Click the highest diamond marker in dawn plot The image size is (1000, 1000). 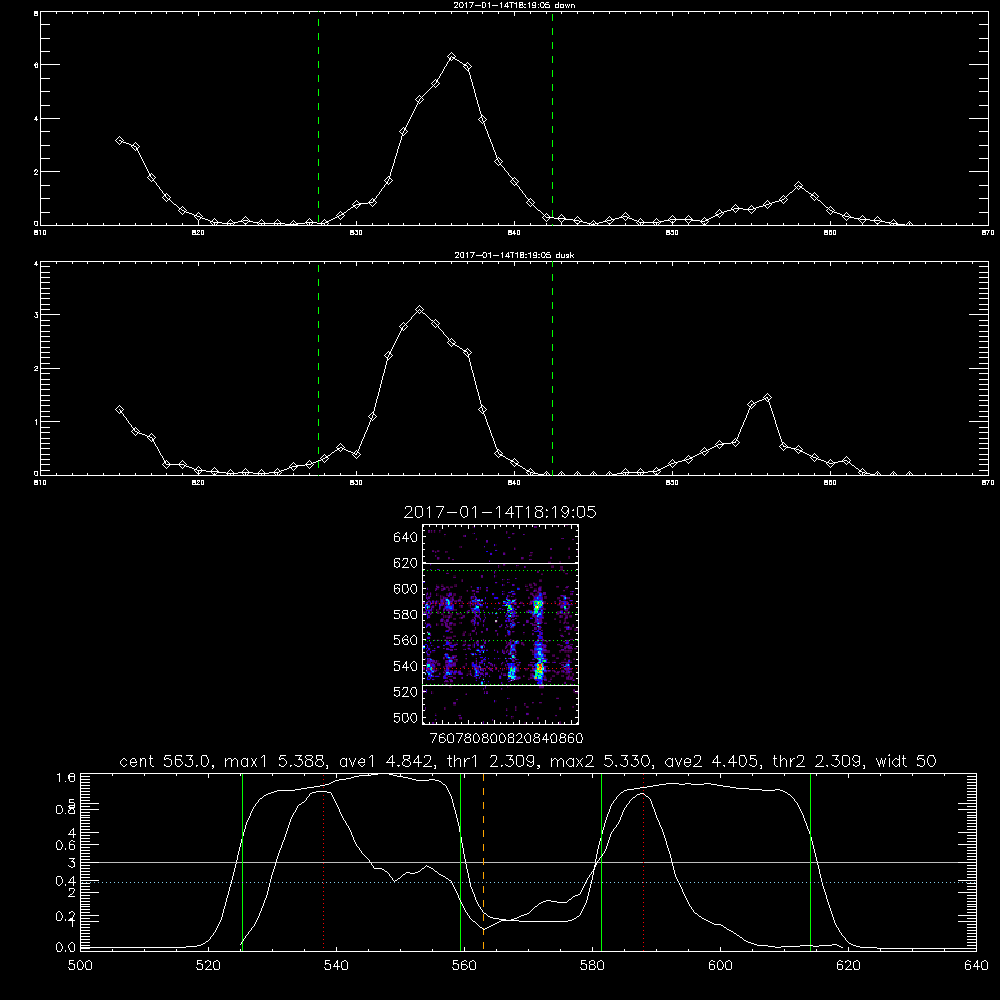(x=452, y=57)
